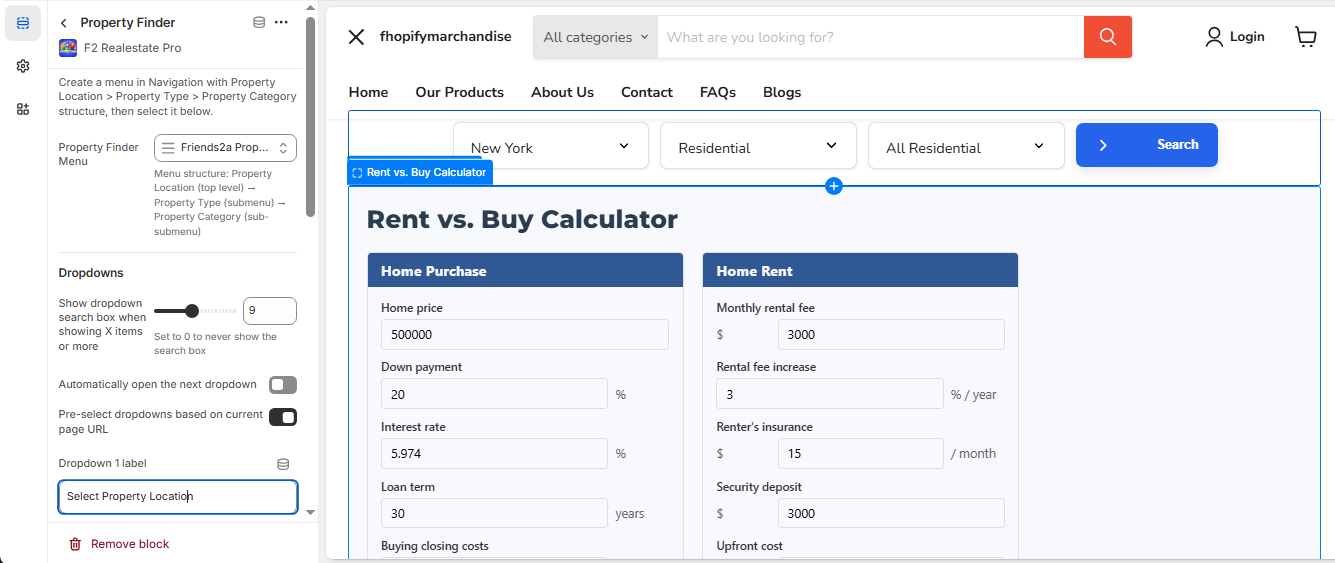This screenshot has width=1335, height=563.
Task: Expand the New York location dropdown
Action: coord(550,146)
